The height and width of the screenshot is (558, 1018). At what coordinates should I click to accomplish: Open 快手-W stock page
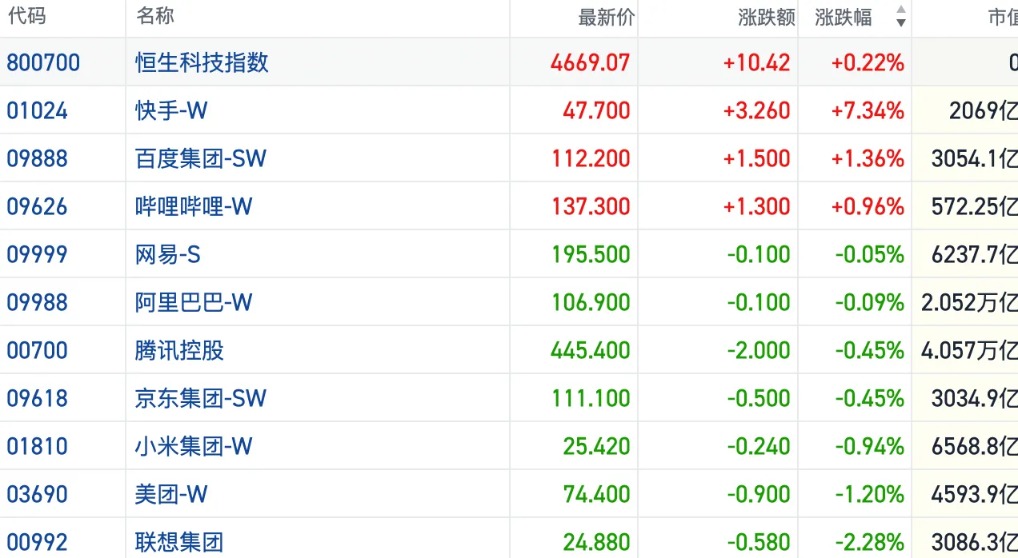point(171,110)
